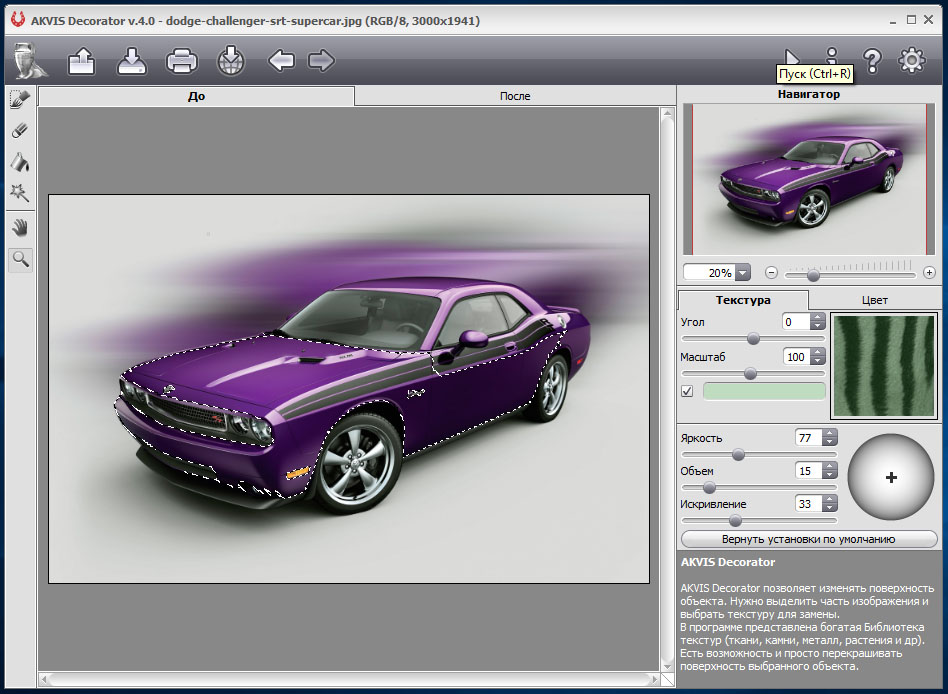The image size is (948, 694).
Task: Open preferences with the gear icon
Action: coord(912,60)
